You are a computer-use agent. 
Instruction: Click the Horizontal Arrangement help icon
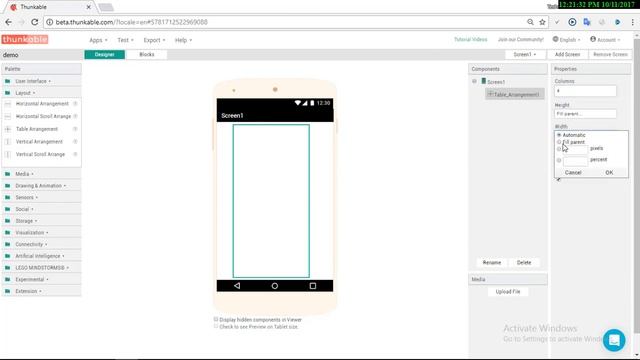tap(75, 104)
